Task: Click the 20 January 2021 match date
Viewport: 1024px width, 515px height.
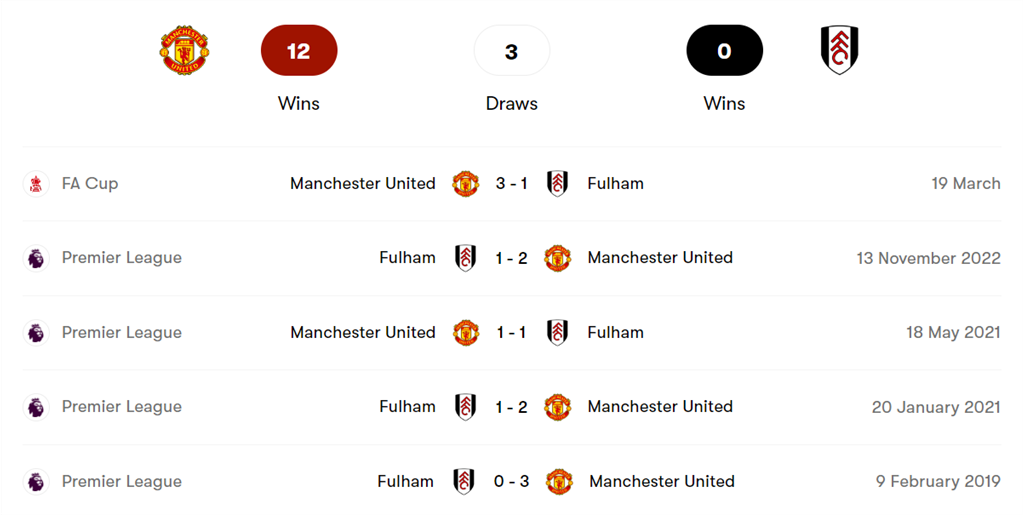Action: click(936, 407)
